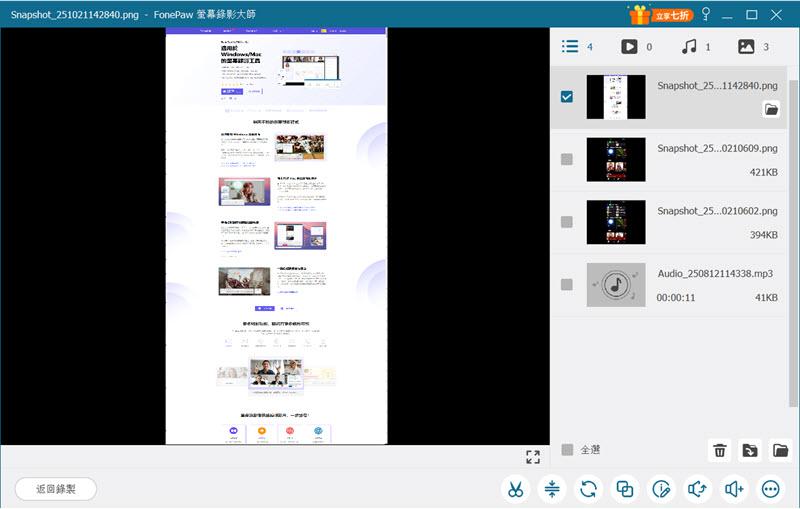This screenshot has height=509, width=800.
Task: Open the merge files tool
Action: 625,489
